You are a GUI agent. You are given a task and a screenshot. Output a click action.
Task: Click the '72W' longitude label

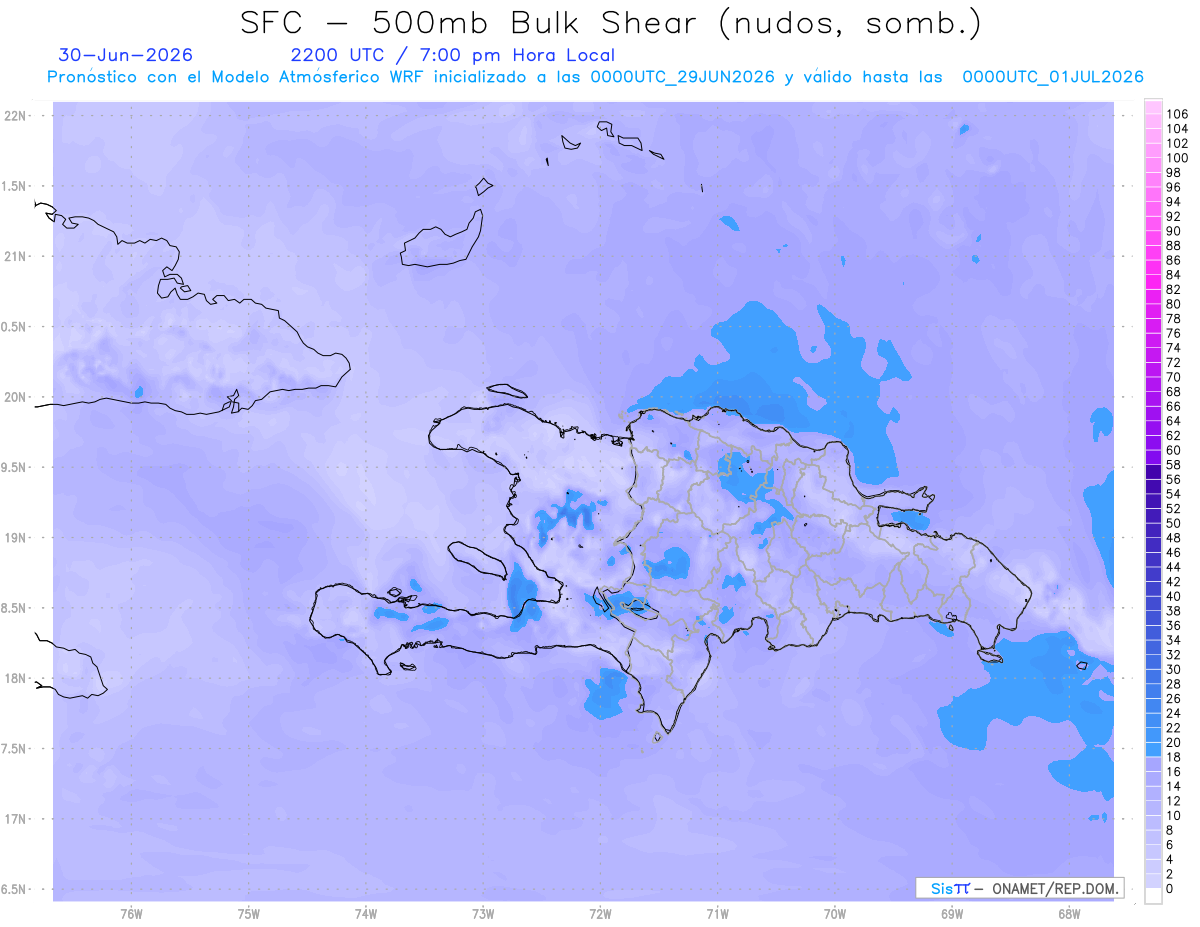click(601, 913)
